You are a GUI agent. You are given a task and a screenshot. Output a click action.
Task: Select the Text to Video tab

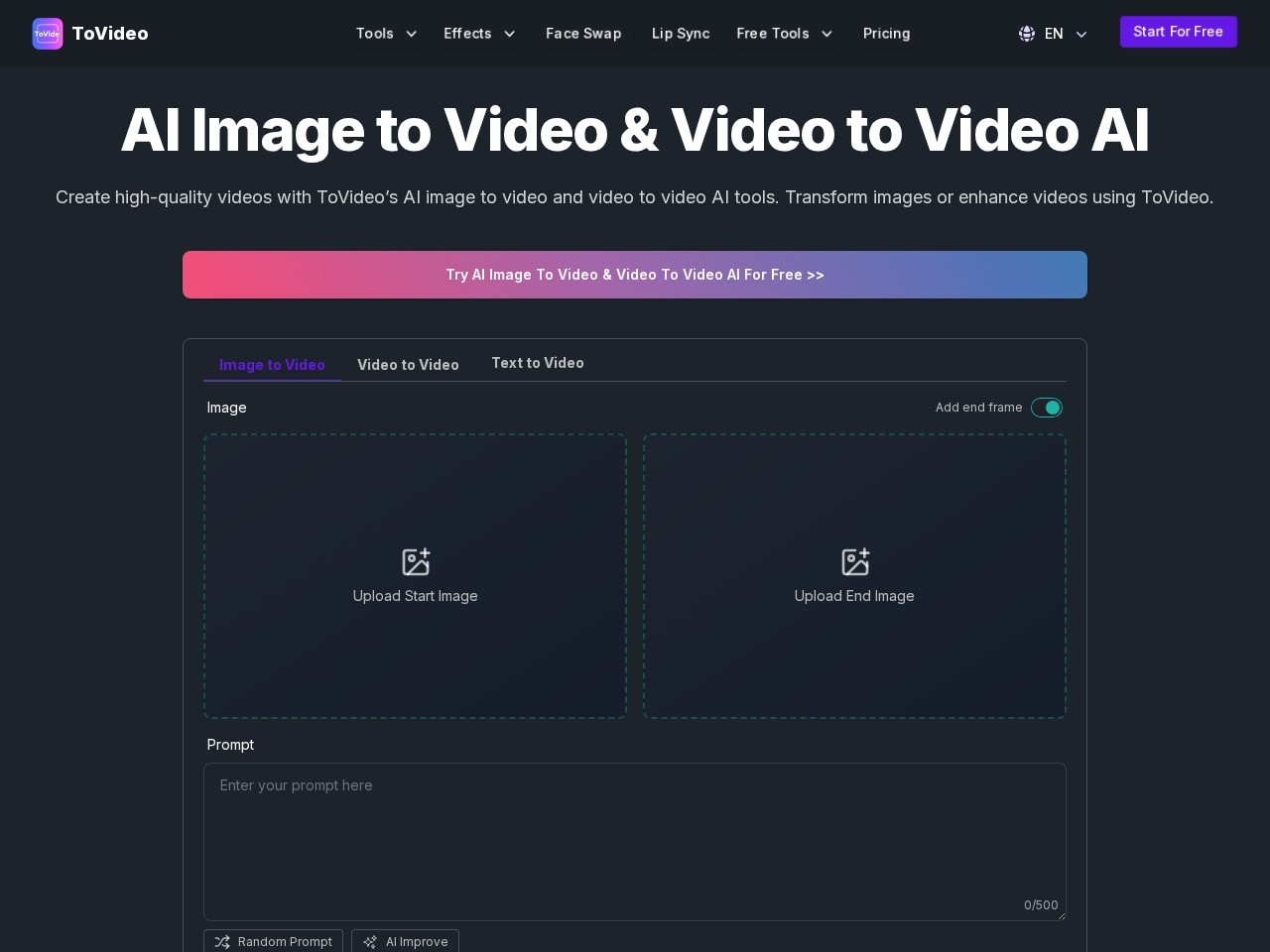(x=538, y=363)
